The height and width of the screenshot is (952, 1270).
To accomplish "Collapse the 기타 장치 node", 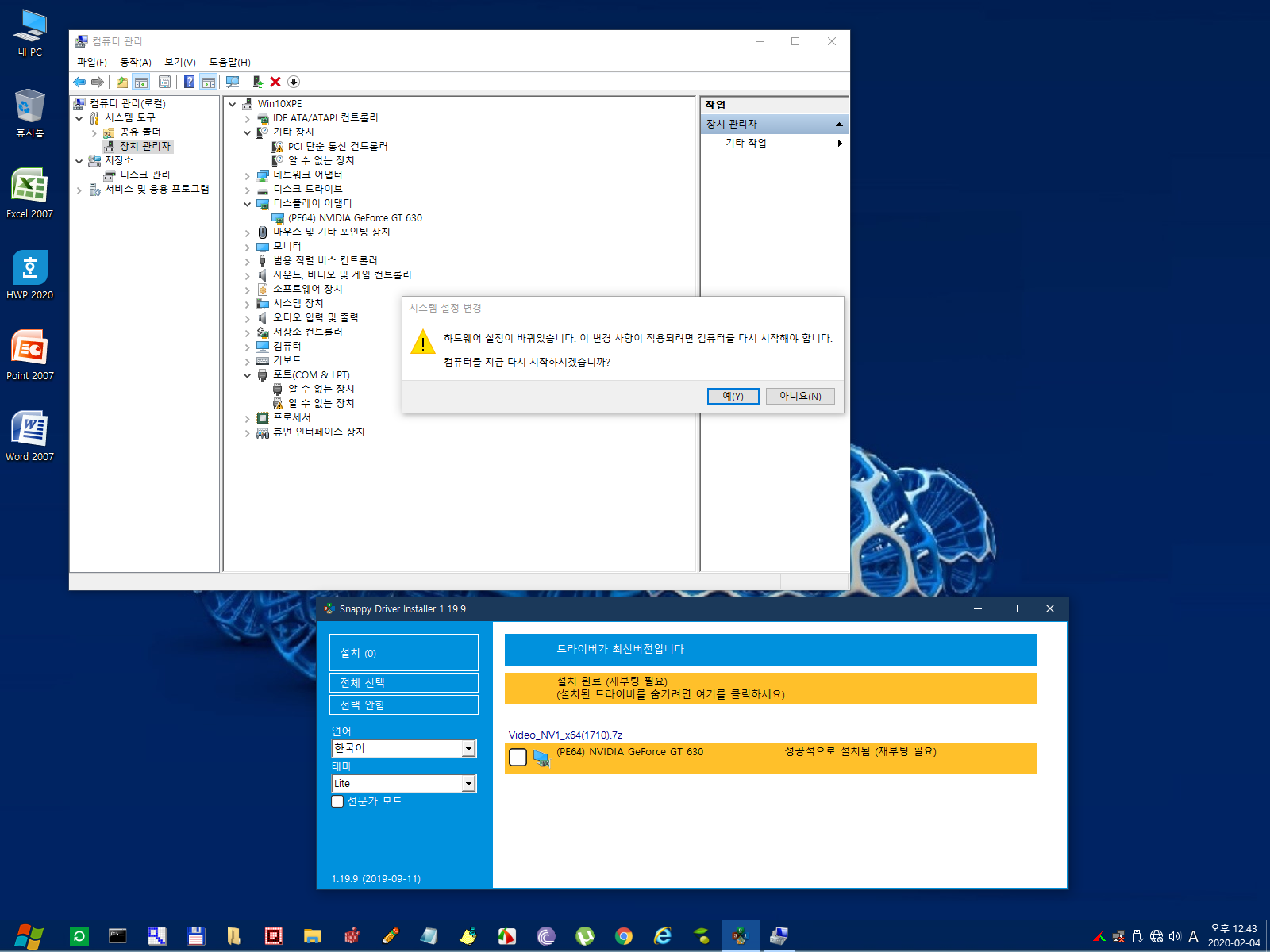I will click(x=247, y=133).
